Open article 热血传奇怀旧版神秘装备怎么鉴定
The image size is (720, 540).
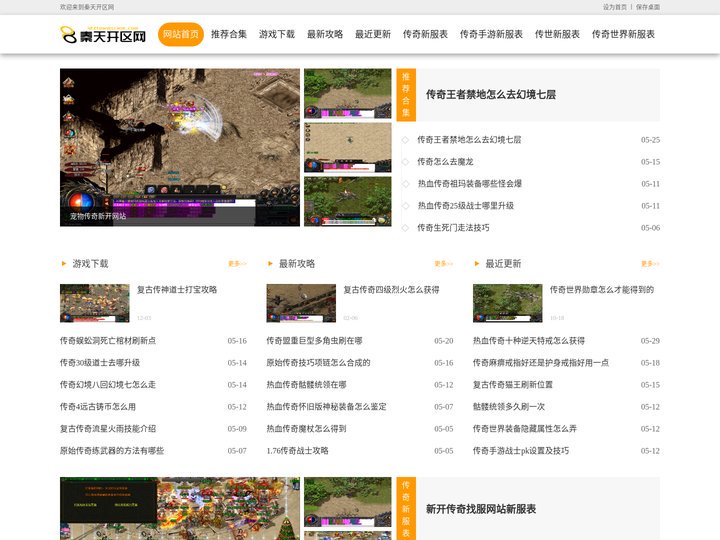pos(326,407)
